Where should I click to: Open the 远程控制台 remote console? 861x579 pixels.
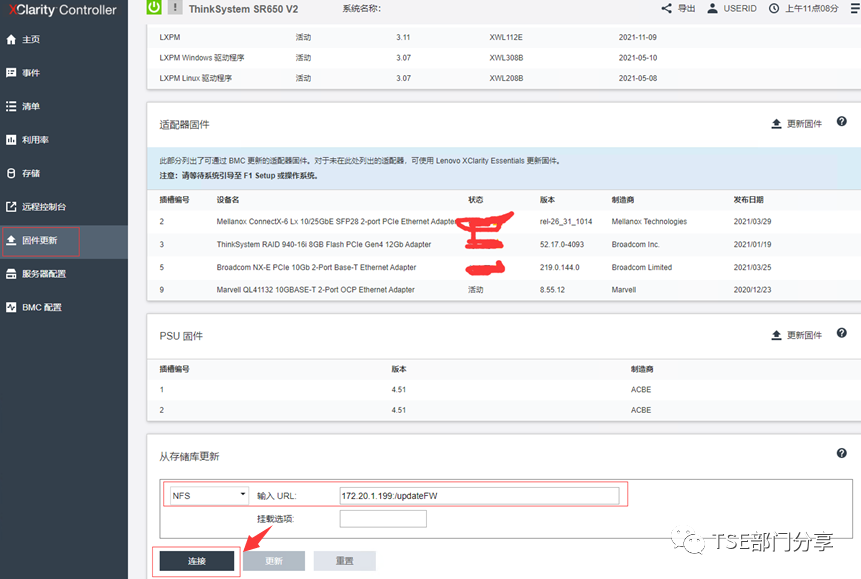pyautogui.click(x=44, y=207)
